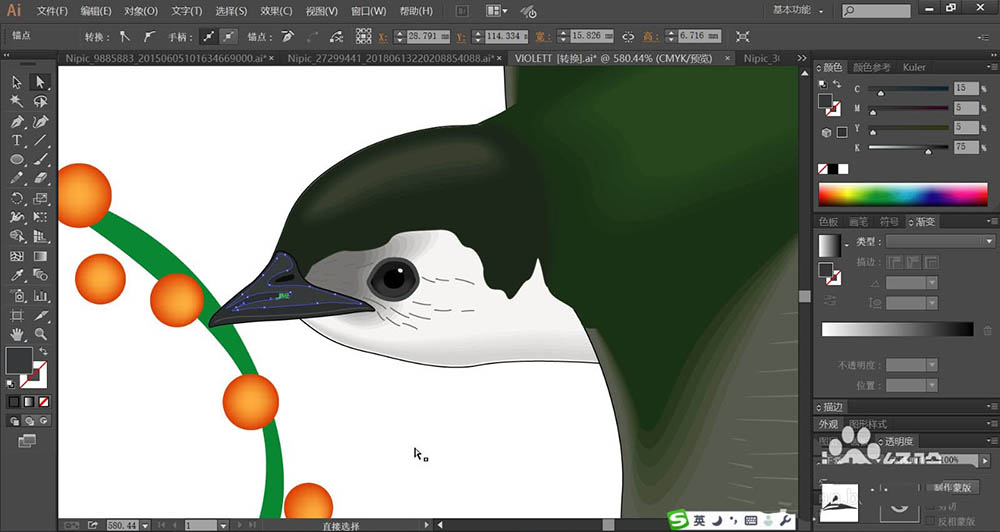Select the Pen tool
The image size is (1000, 532).
coord(17,121)
